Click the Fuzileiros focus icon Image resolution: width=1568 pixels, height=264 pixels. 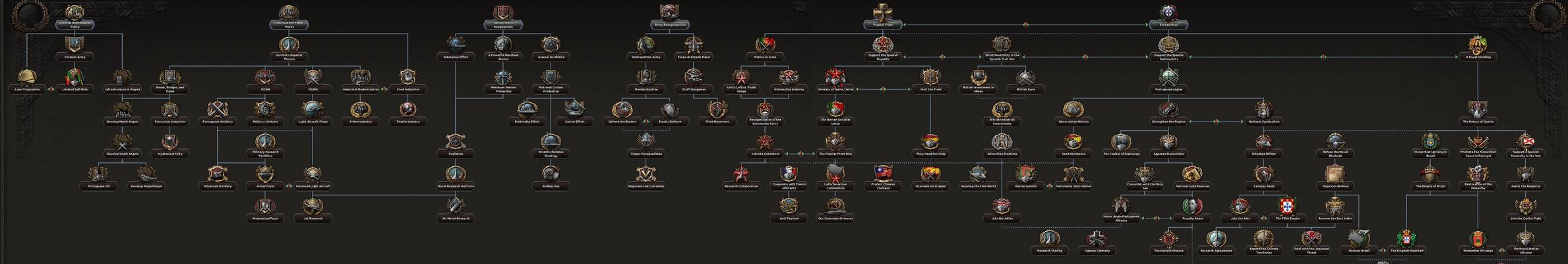[x=456, y=141]
